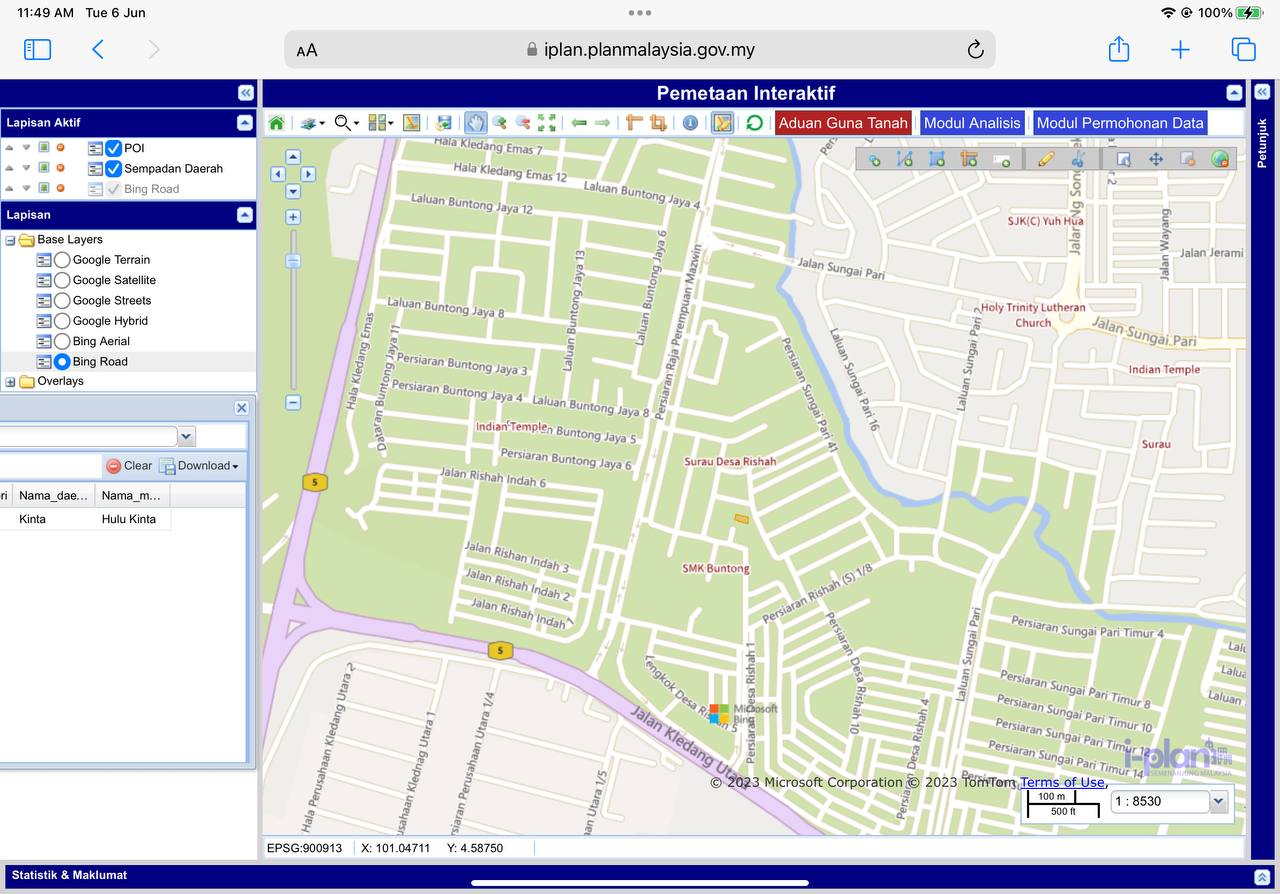The image size is (1280, 894).
Task: Click the Clear button in results panel
Action: 129,466
